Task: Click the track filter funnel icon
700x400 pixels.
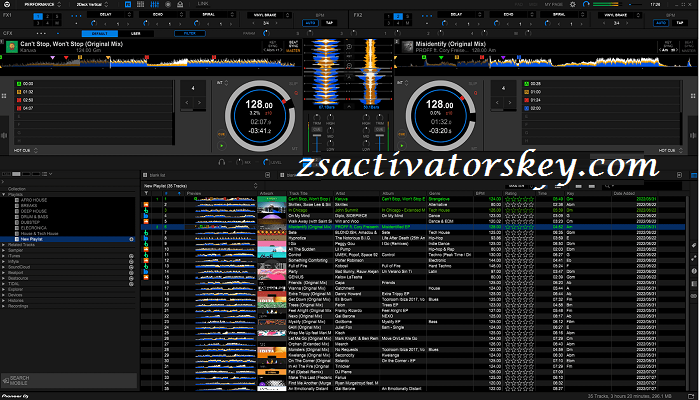Action: (x=146, y=193)
